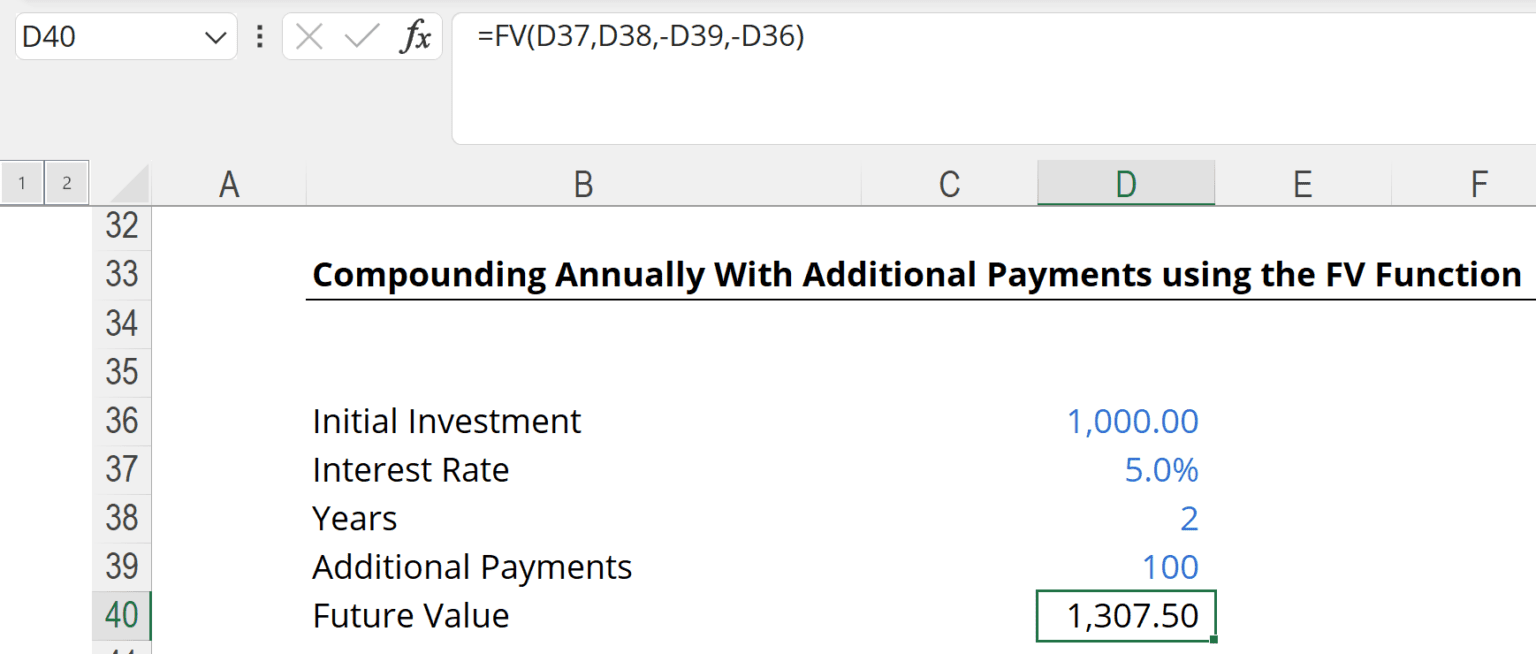Click outline level button 2
Image resolution: width=1536 pixels, height=654 pixels.
click(x=66, y=183)
